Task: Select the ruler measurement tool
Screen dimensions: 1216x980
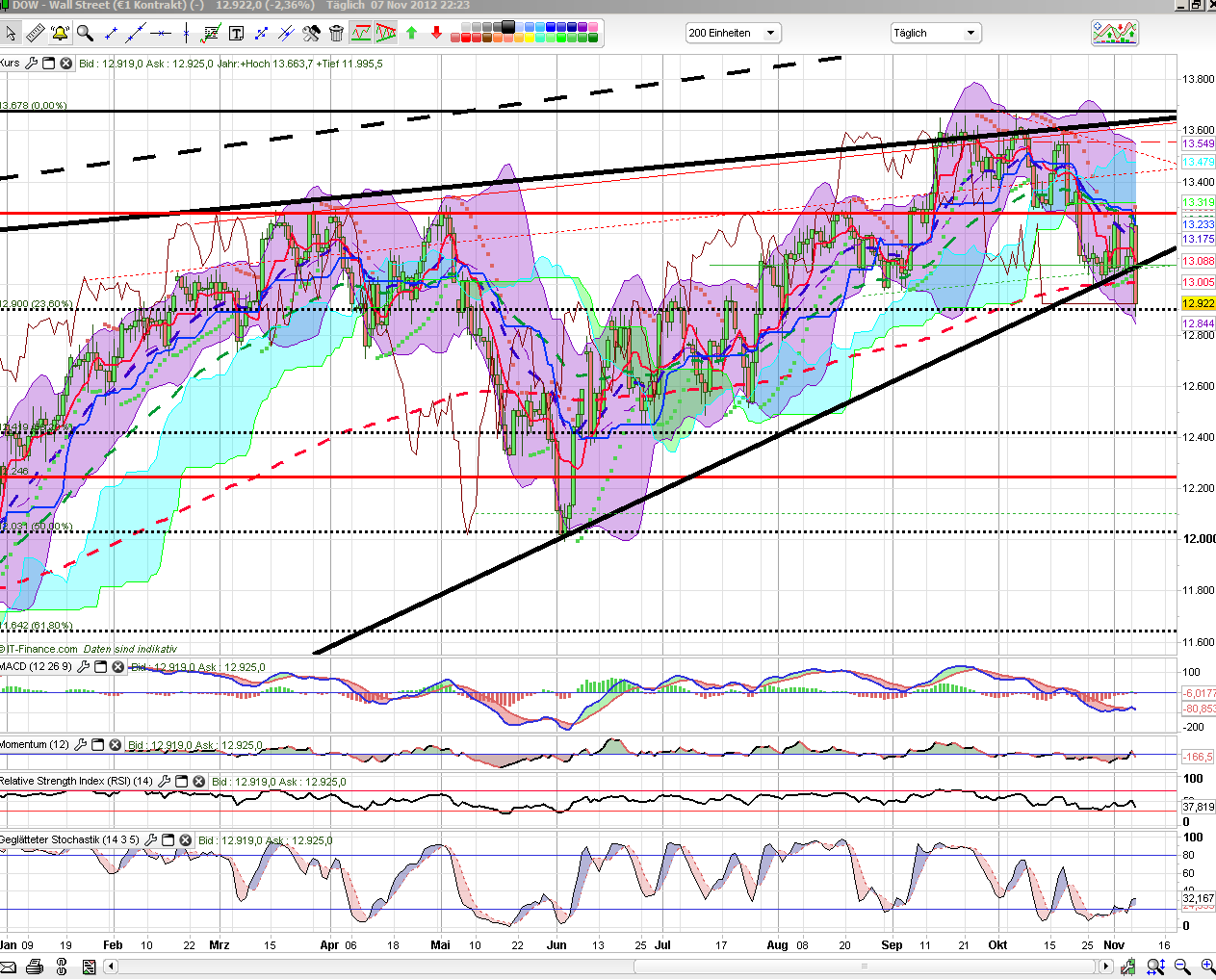Action: [x=35, y=33]
